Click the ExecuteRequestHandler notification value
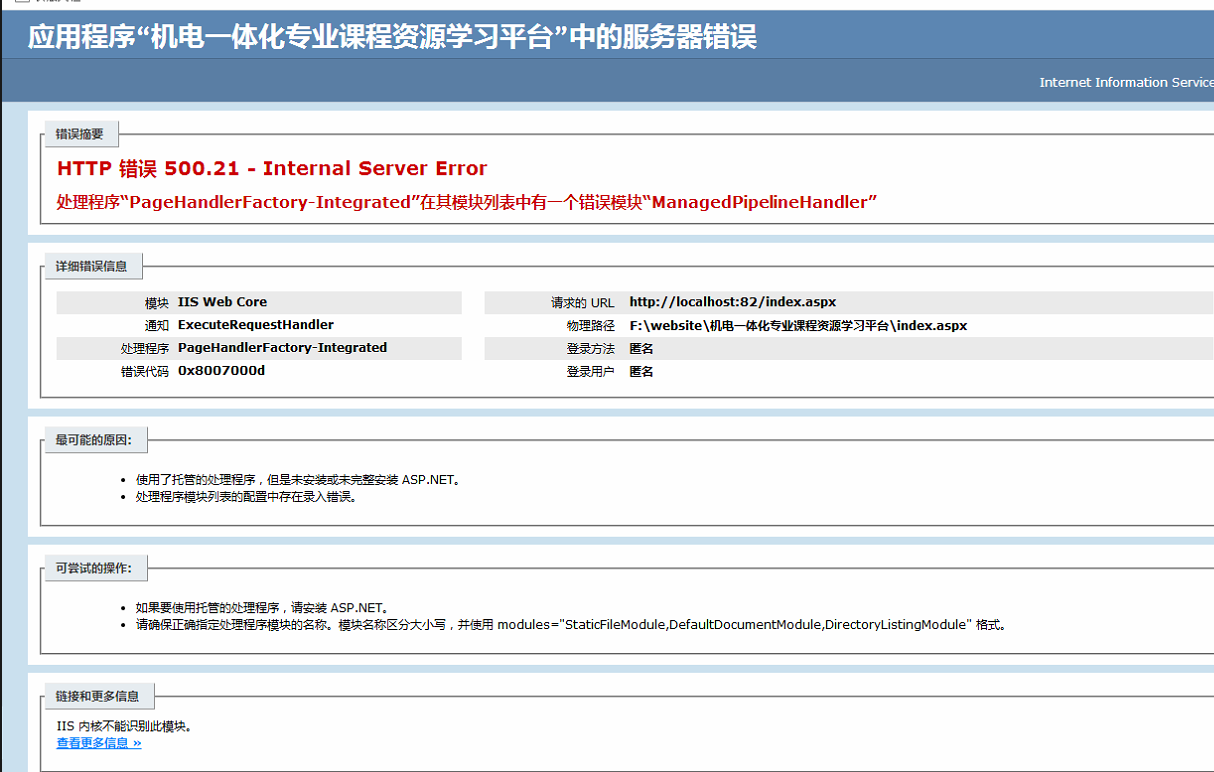The height and width of the screenshot is (772, 1214). pyautogui.click(x=255, y=325)
